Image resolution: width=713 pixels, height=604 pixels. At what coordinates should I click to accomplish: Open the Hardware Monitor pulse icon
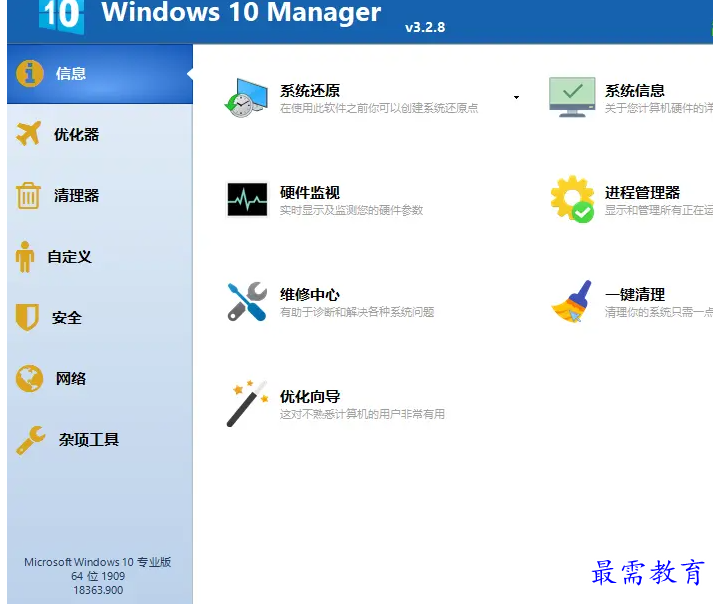(x=247, y=199)
